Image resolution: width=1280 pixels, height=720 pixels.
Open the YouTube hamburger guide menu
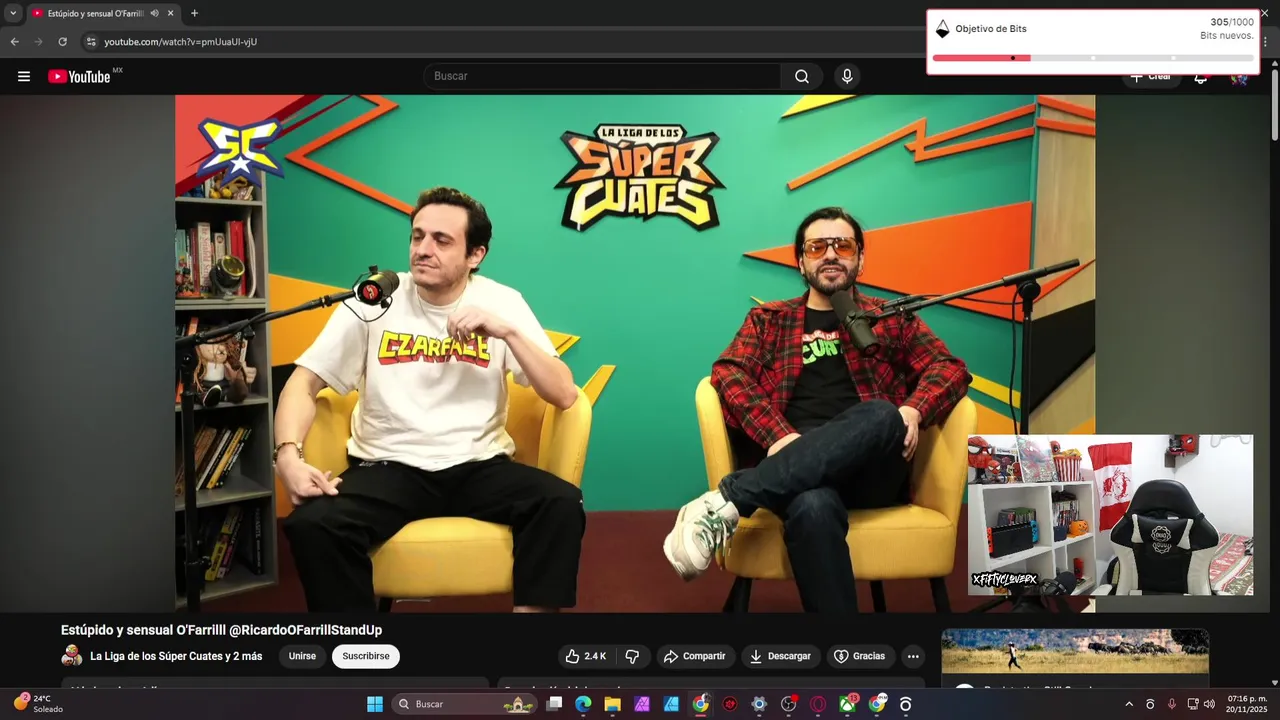coord(24,76)
